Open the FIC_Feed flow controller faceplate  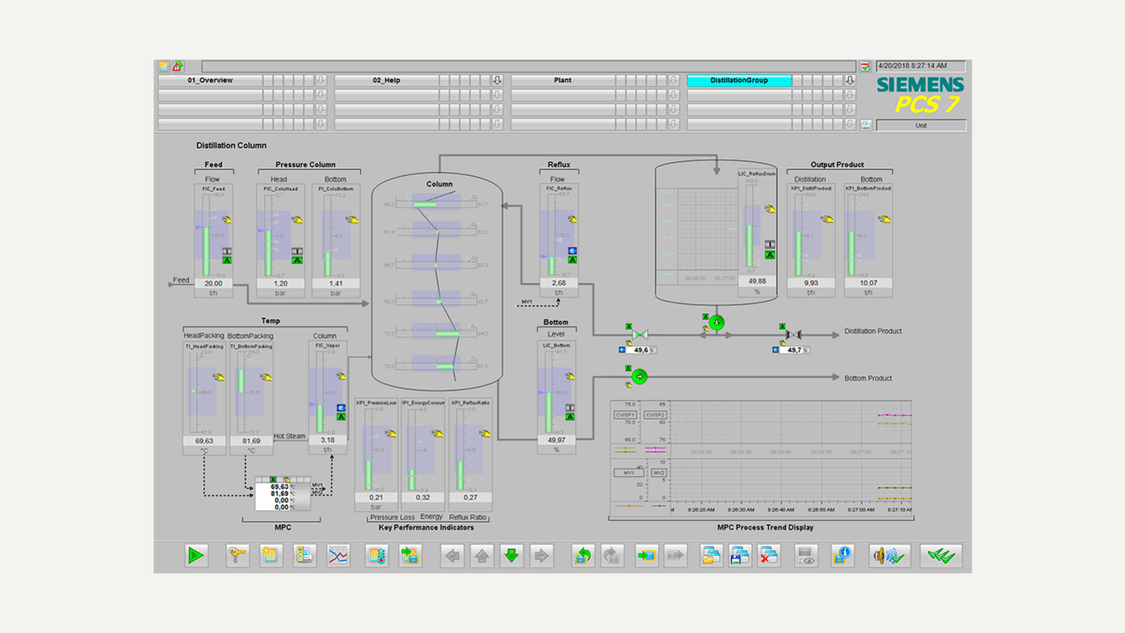pyautogui.click(x=213, y=188)
